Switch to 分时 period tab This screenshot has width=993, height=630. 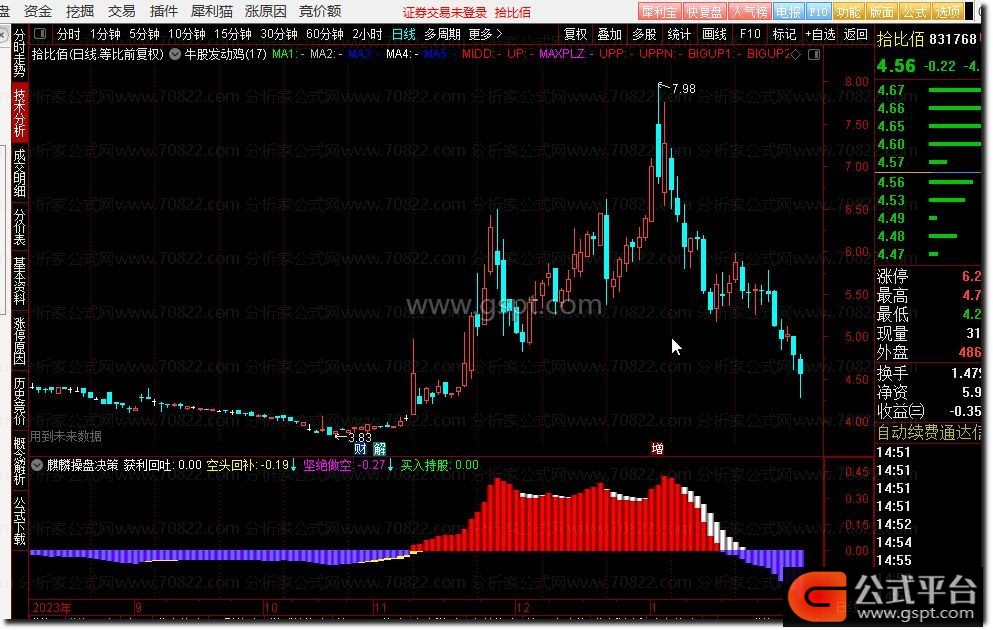(68, 34)
